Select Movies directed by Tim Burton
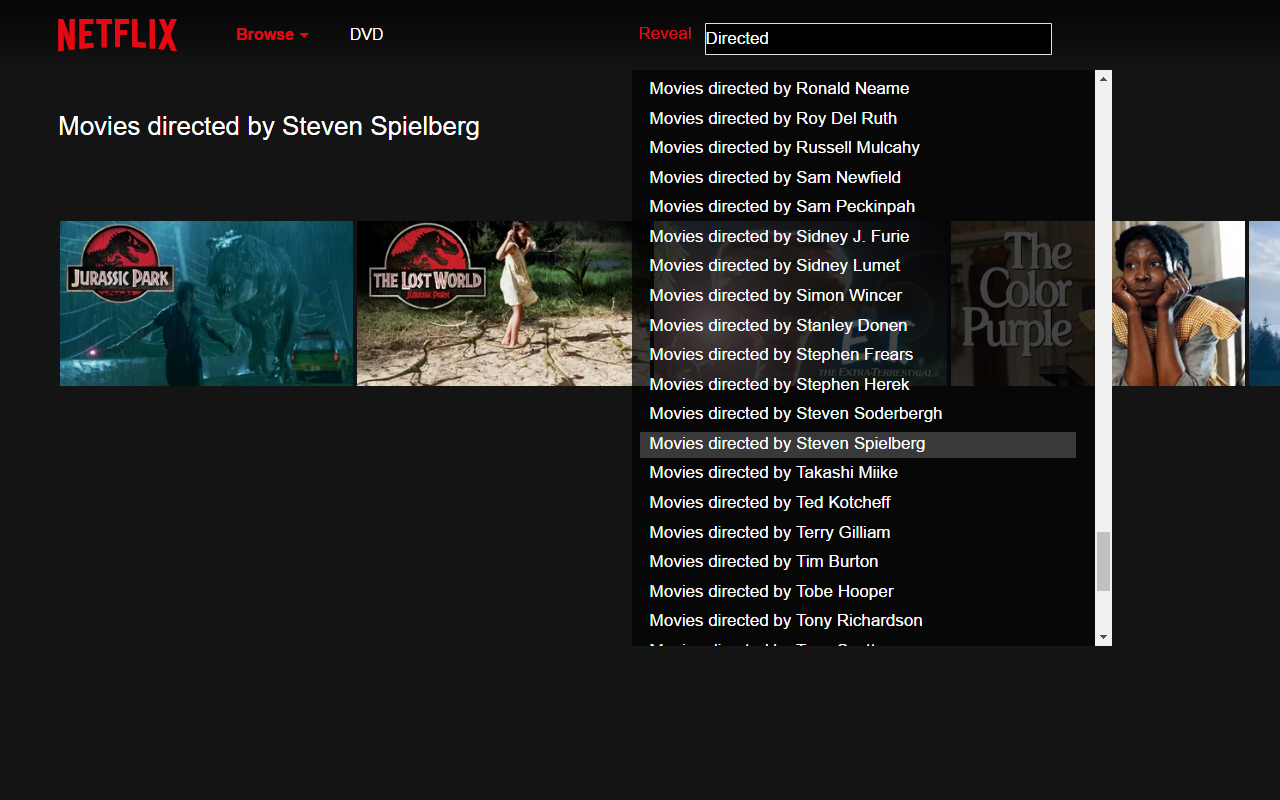Viewport: 1280px width, 800px height. (x=858, y=561)
